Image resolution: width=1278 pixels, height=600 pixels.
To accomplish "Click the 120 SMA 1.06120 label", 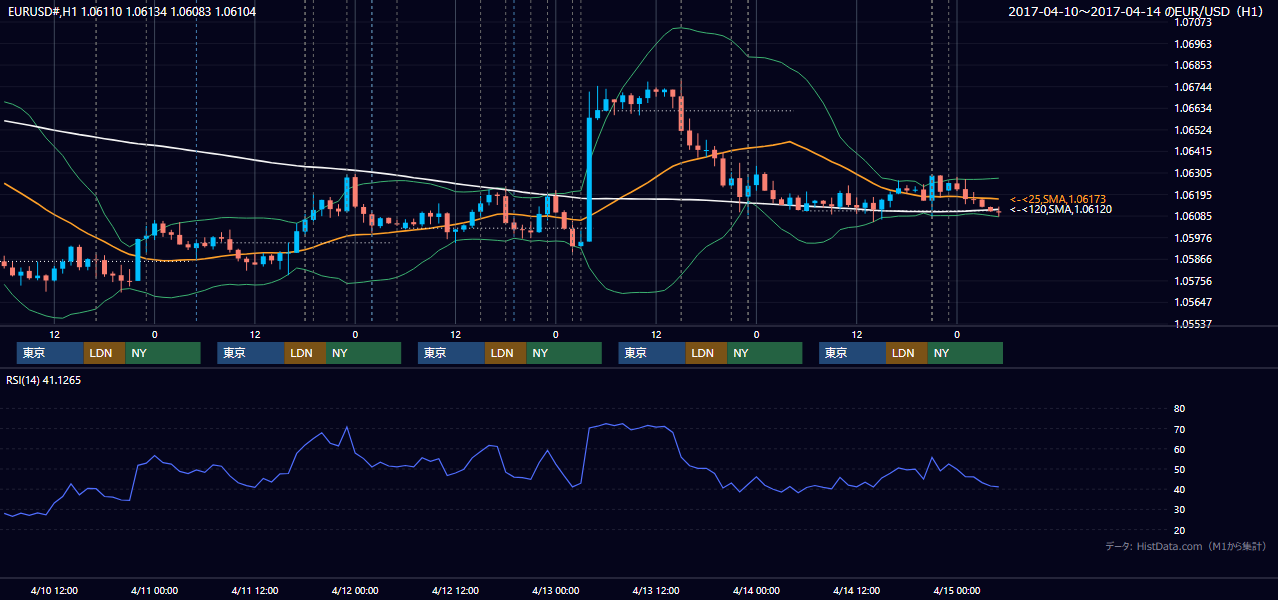I will pos(1061,209).
